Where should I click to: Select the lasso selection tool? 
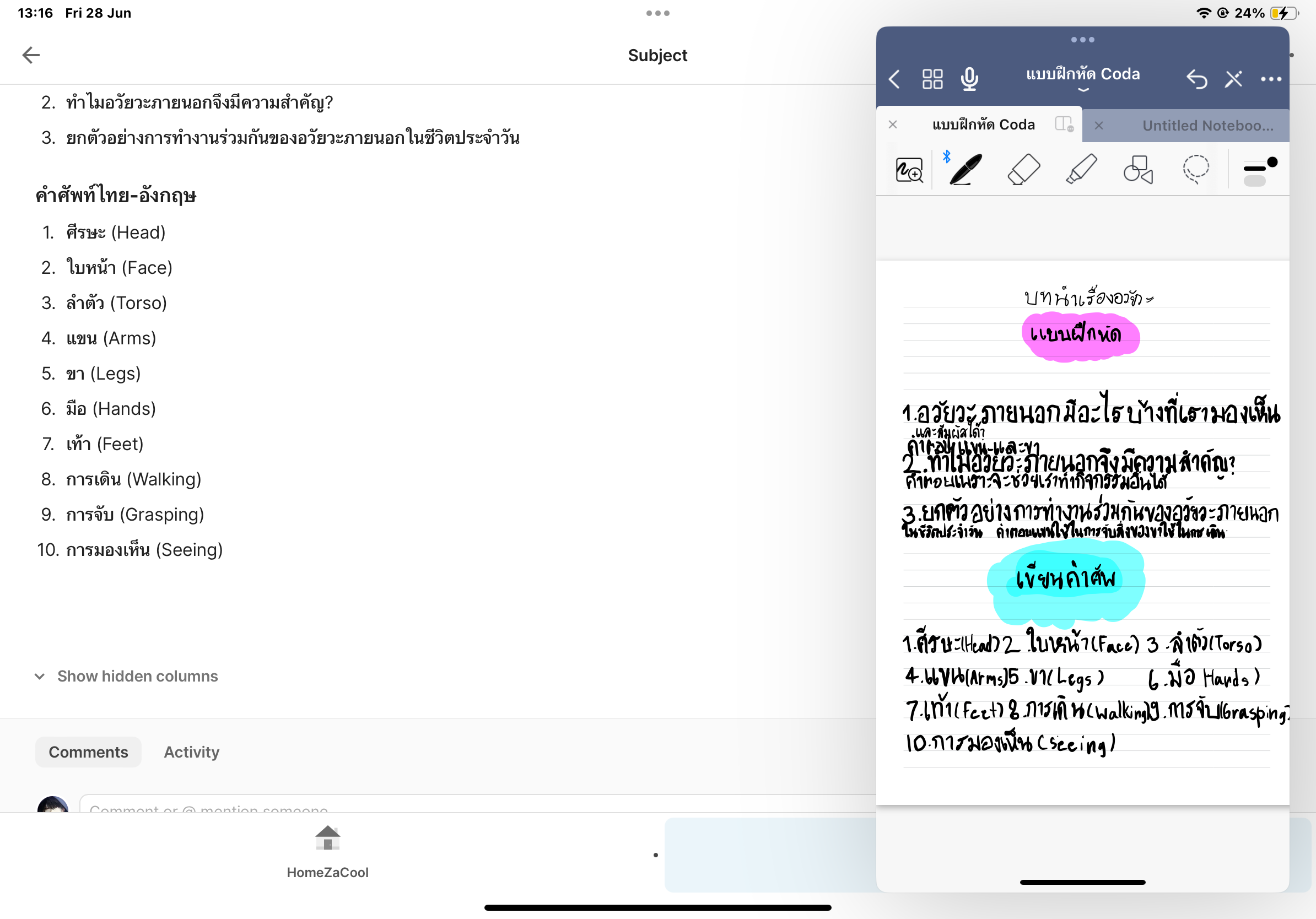point(1196,170)
